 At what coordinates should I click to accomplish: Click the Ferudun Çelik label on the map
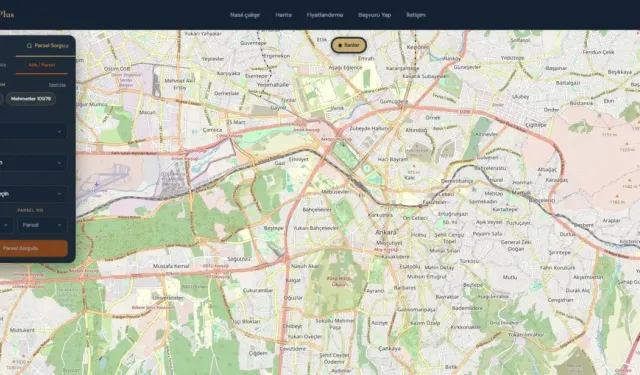(x=598, y=52)
